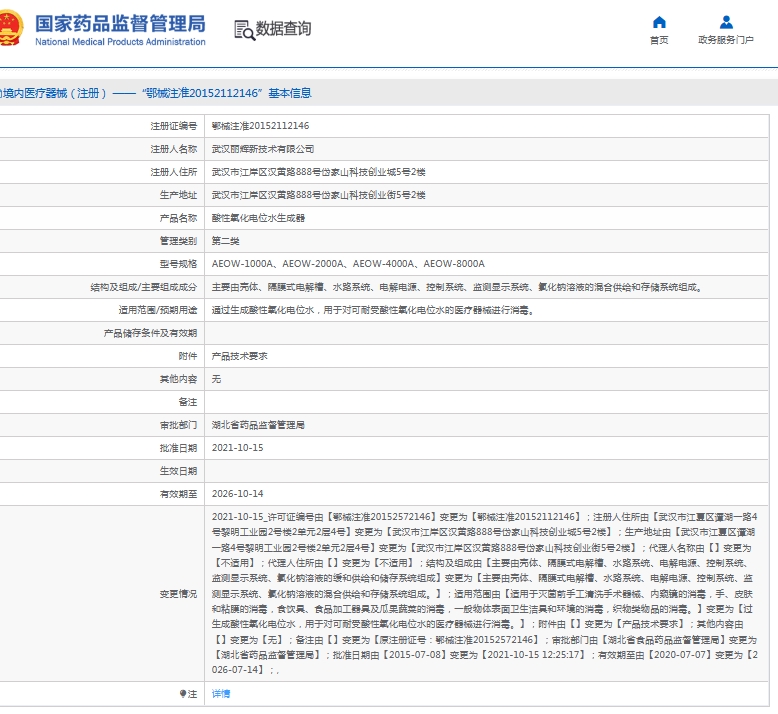The height and width of the screenshot is (714, 778).
Task: Select the 注册人住所 address value
Action: point(319,172)
